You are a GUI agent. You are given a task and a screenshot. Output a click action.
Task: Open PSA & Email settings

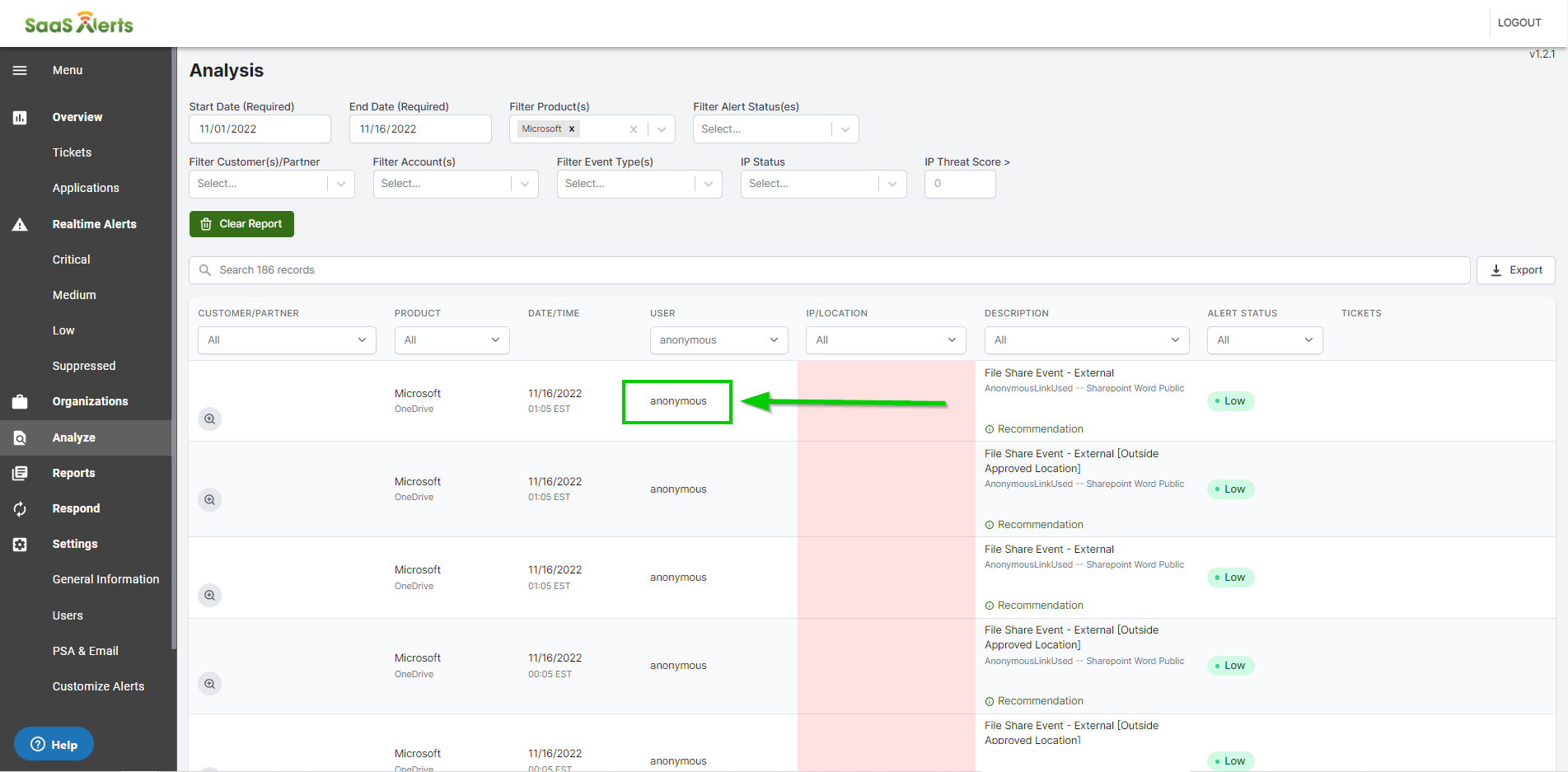[x=86, y=651]
